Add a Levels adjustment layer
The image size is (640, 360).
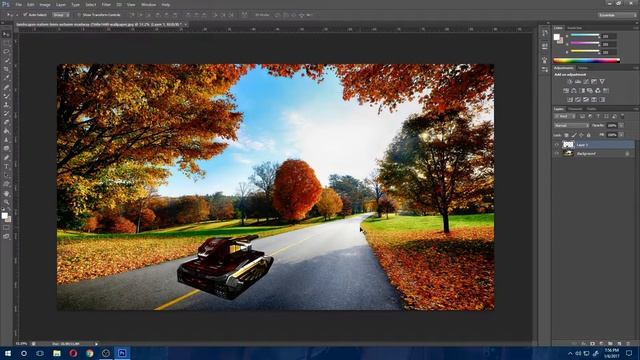pyautogui.click(x=578, y=82)
